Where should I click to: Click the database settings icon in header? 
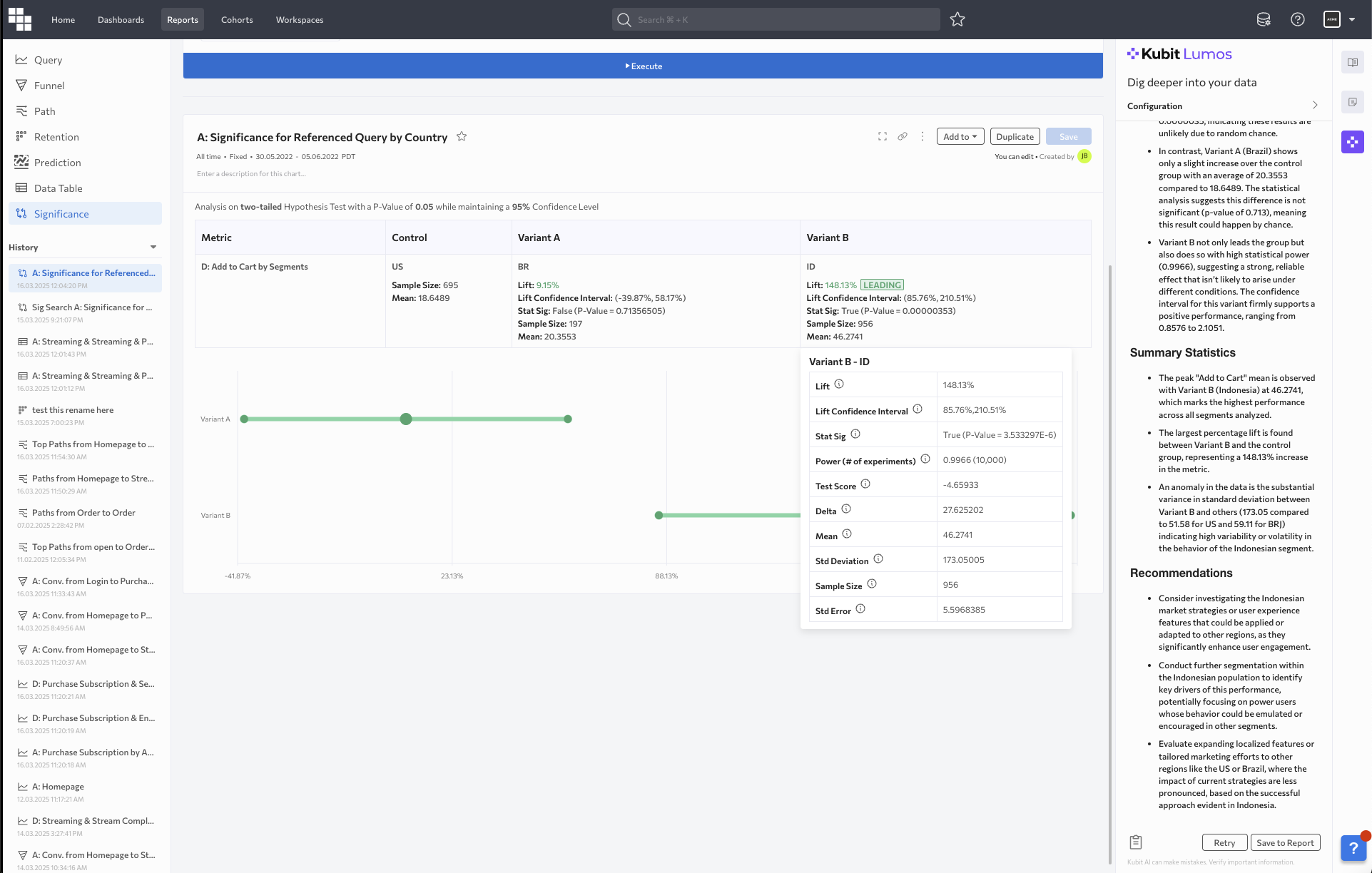coord(1264,20)
